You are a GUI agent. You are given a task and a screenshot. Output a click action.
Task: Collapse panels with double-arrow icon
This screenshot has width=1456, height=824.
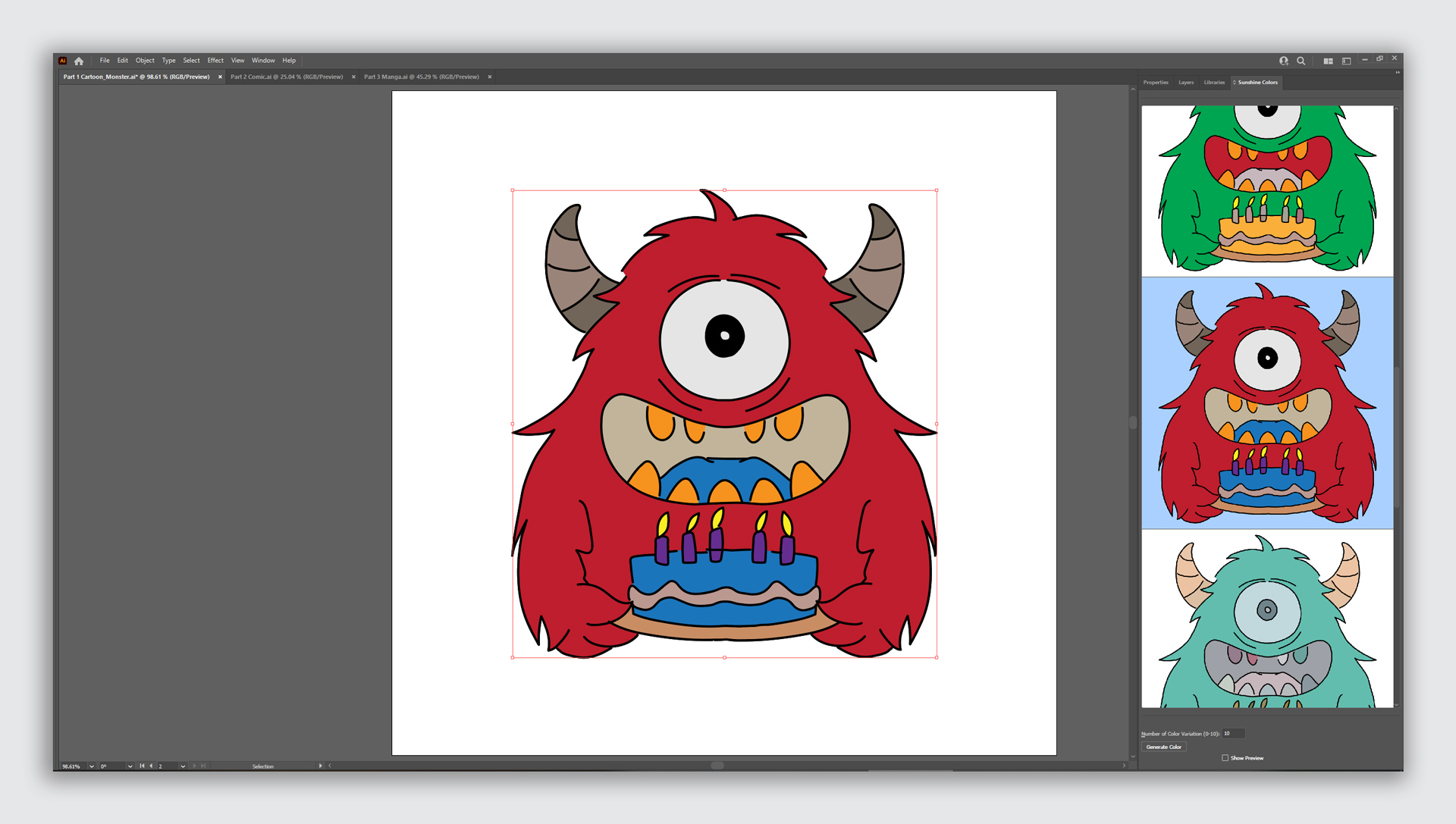(x=1398, y=73)
